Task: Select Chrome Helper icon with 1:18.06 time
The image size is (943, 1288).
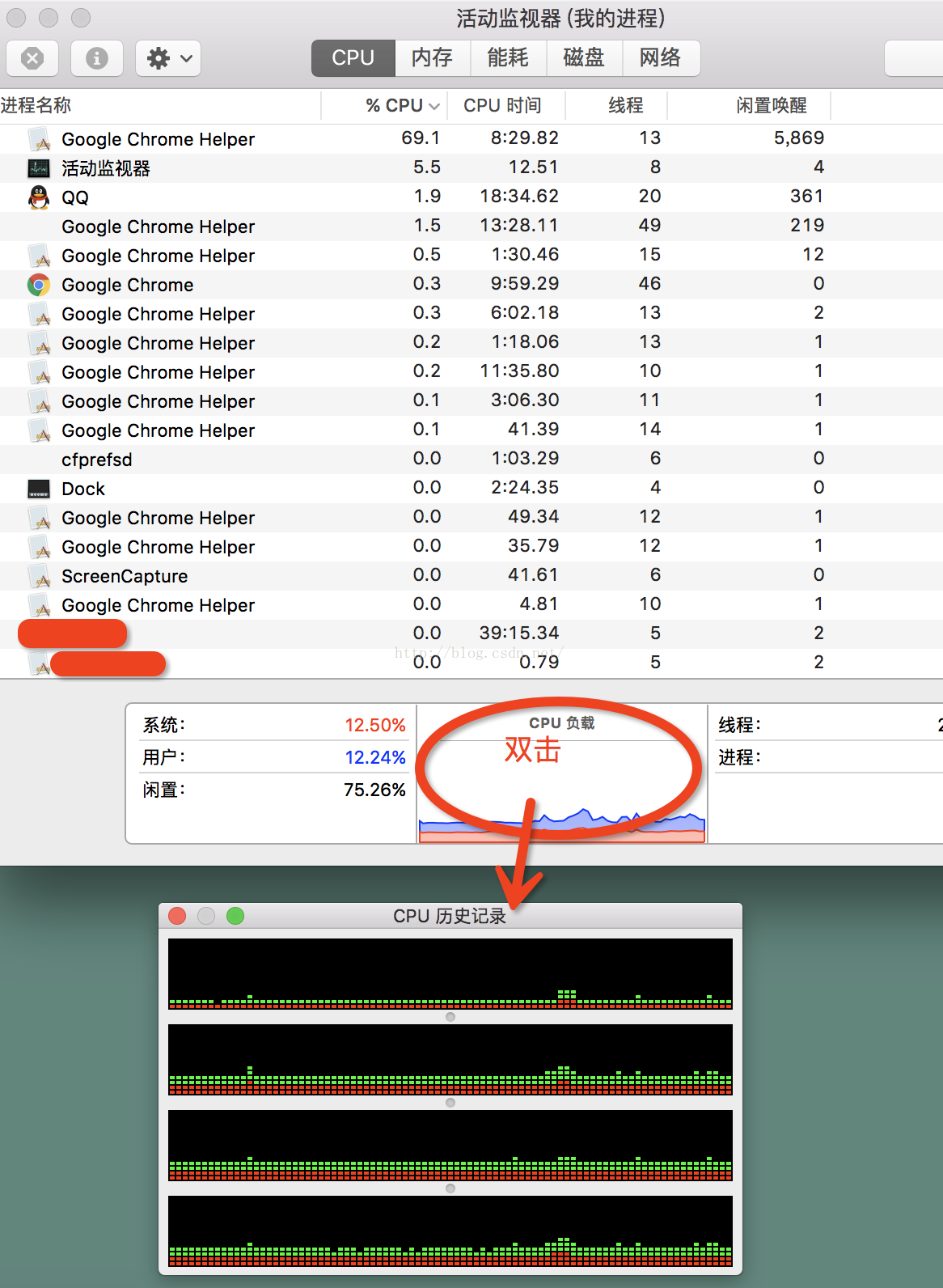Action: [39, 343]
